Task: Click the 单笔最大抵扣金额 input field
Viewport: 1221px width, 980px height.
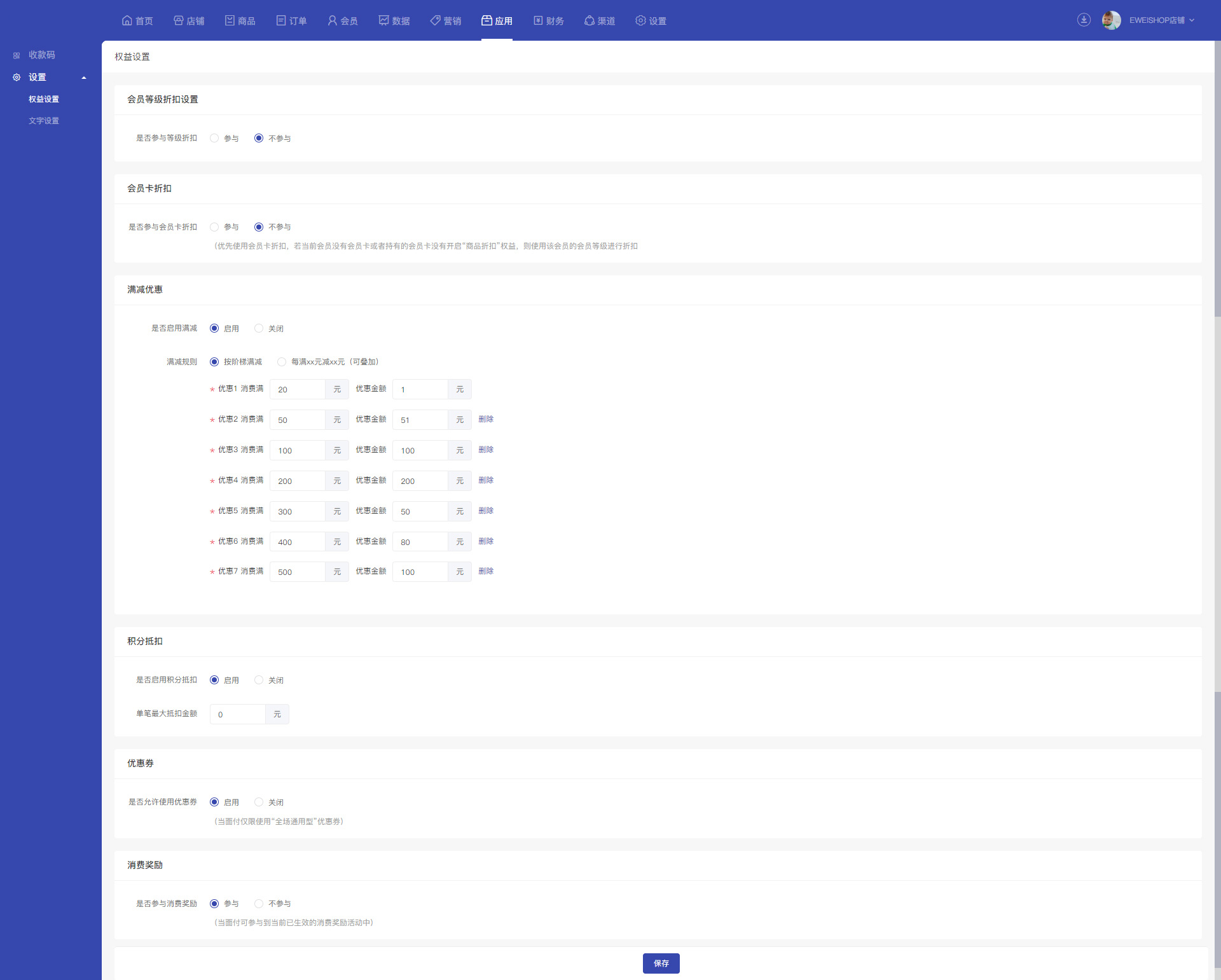Action: click(x=238, y=714)
